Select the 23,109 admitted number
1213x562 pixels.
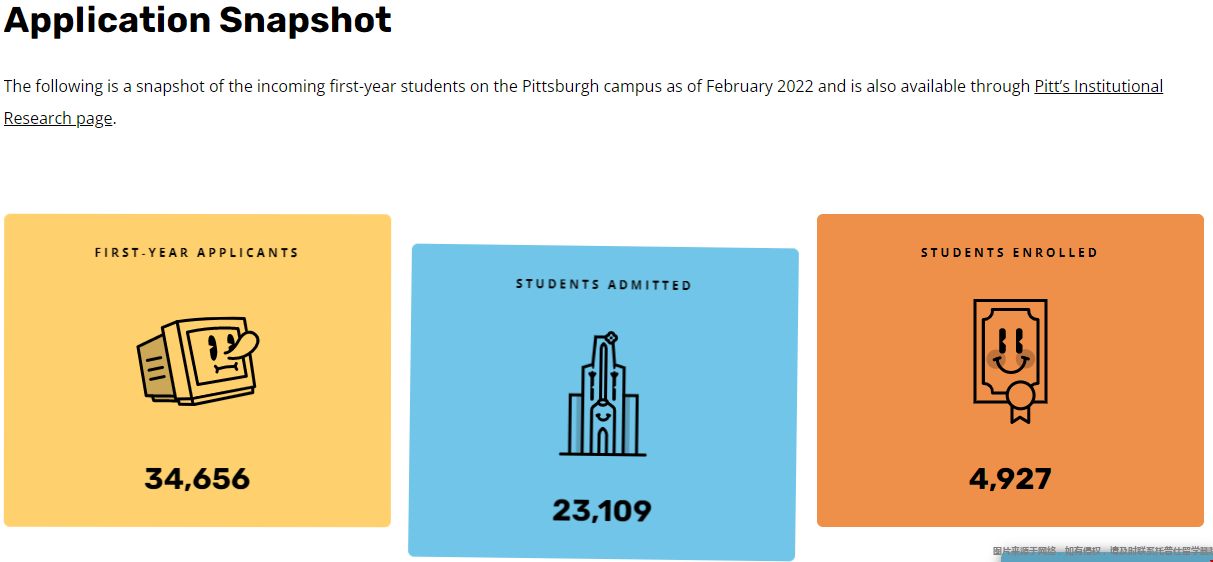point(602,511)
